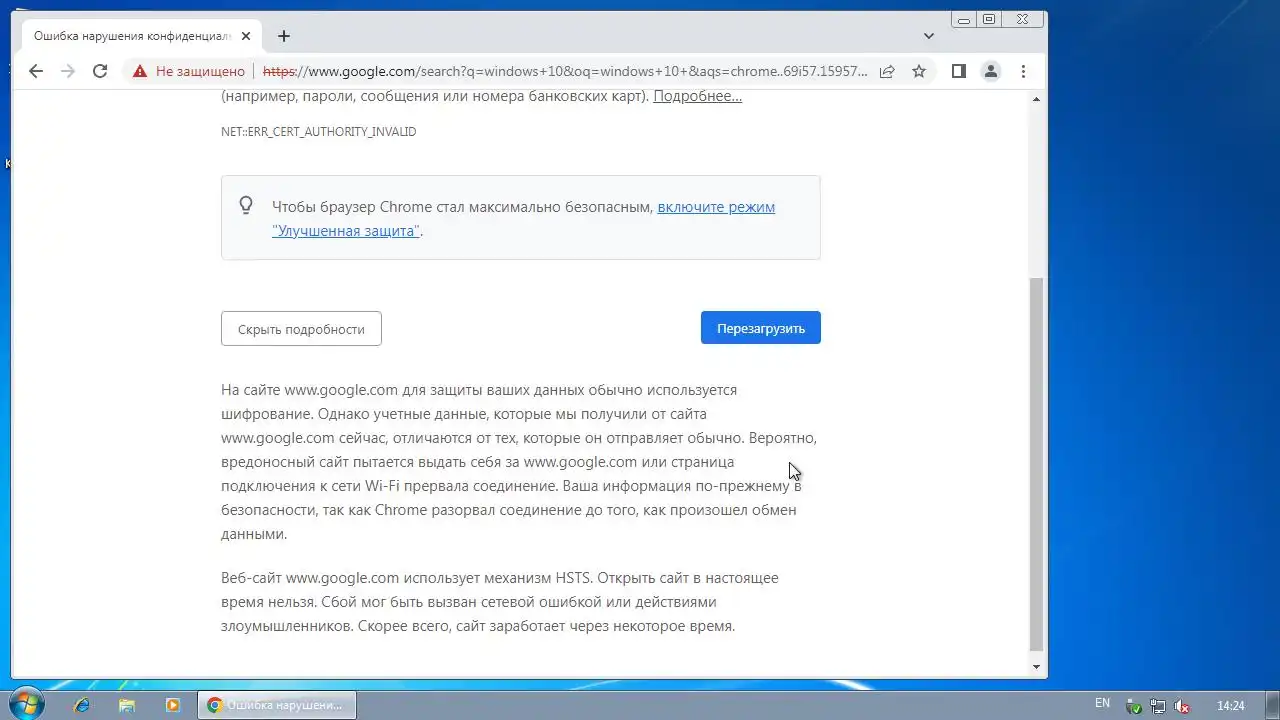Click the 14:24 clock in tray
The height and width of the screenshot is (720, 1280).
pos(1231,705)
